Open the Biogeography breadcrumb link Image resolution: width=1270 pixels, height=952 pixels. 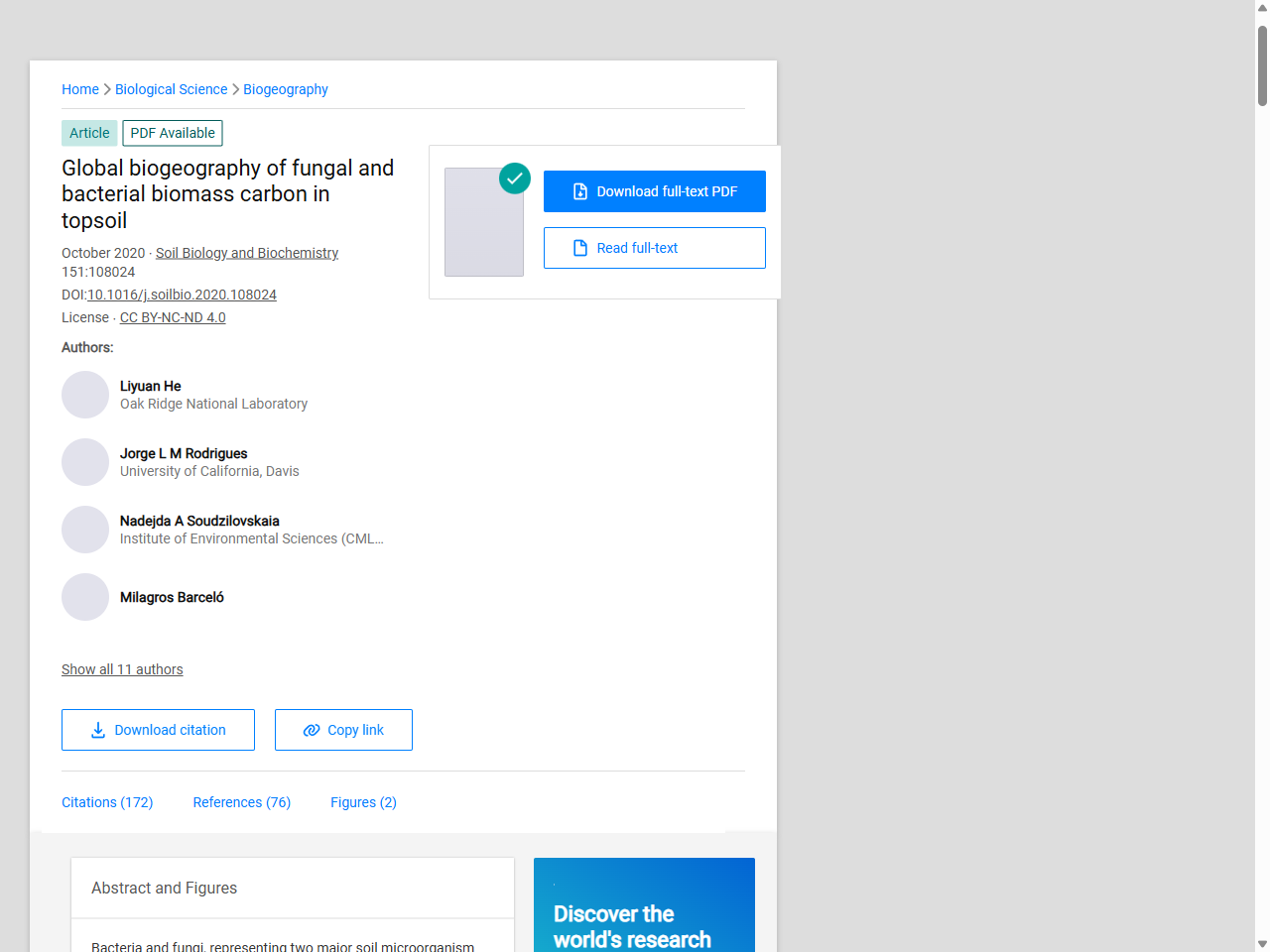click(x=286, y=89)
